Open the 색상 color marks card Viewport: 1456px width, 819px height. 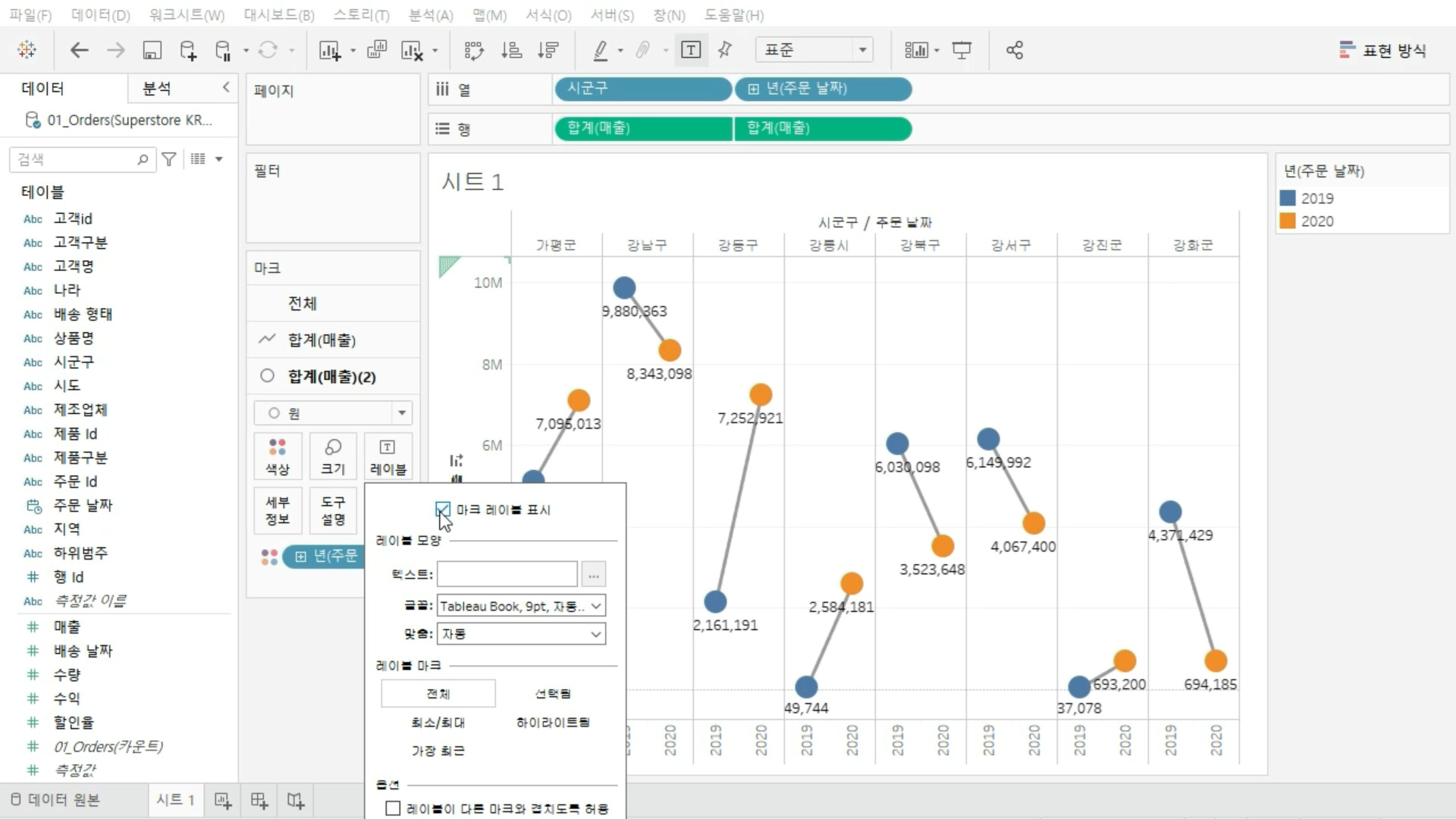pos(278,457)
